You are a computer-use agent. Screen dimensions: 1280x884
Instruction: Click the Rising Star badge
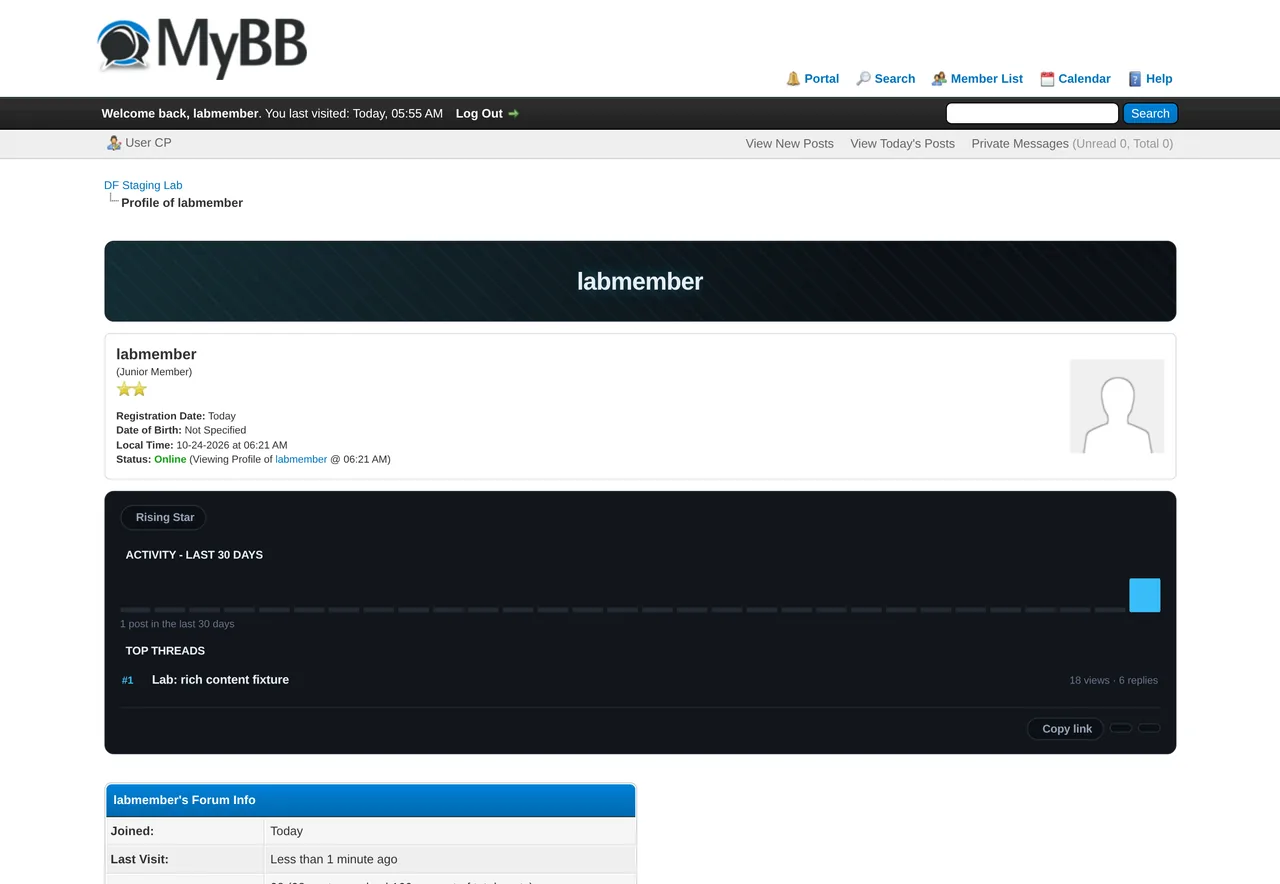click(165, 518)
